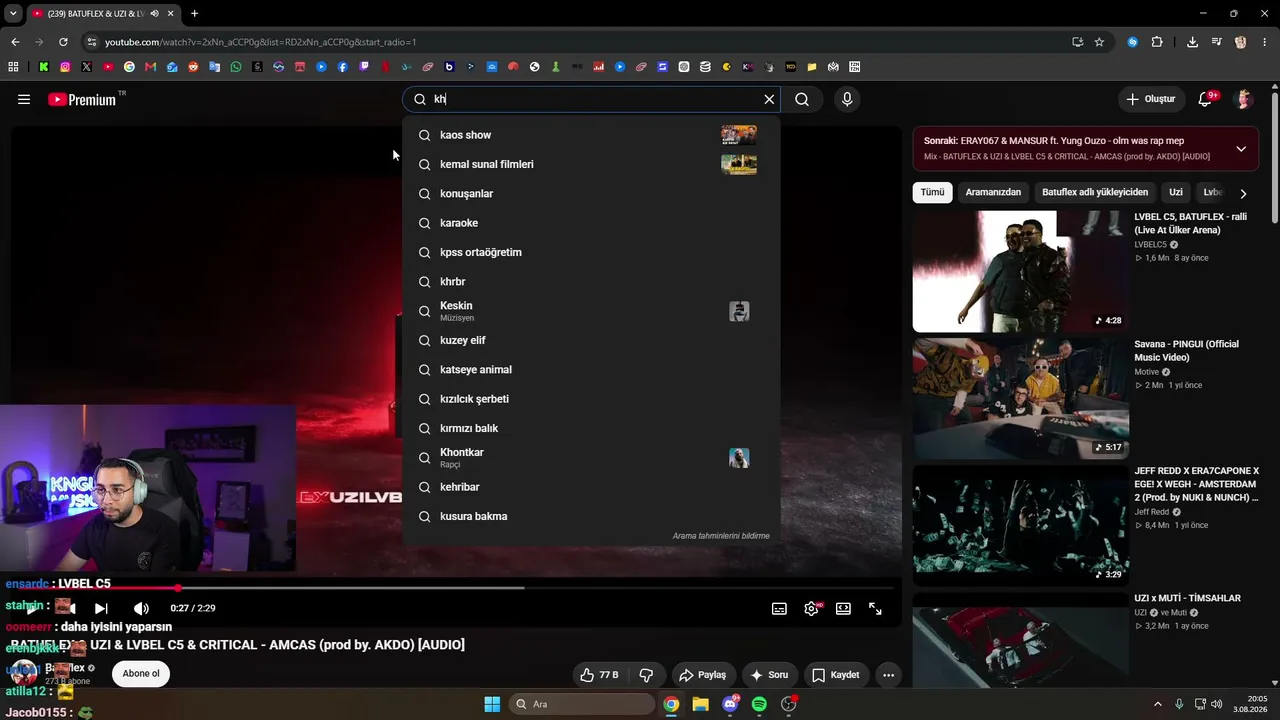Mute the video volume speaker

tap(141, 608)
